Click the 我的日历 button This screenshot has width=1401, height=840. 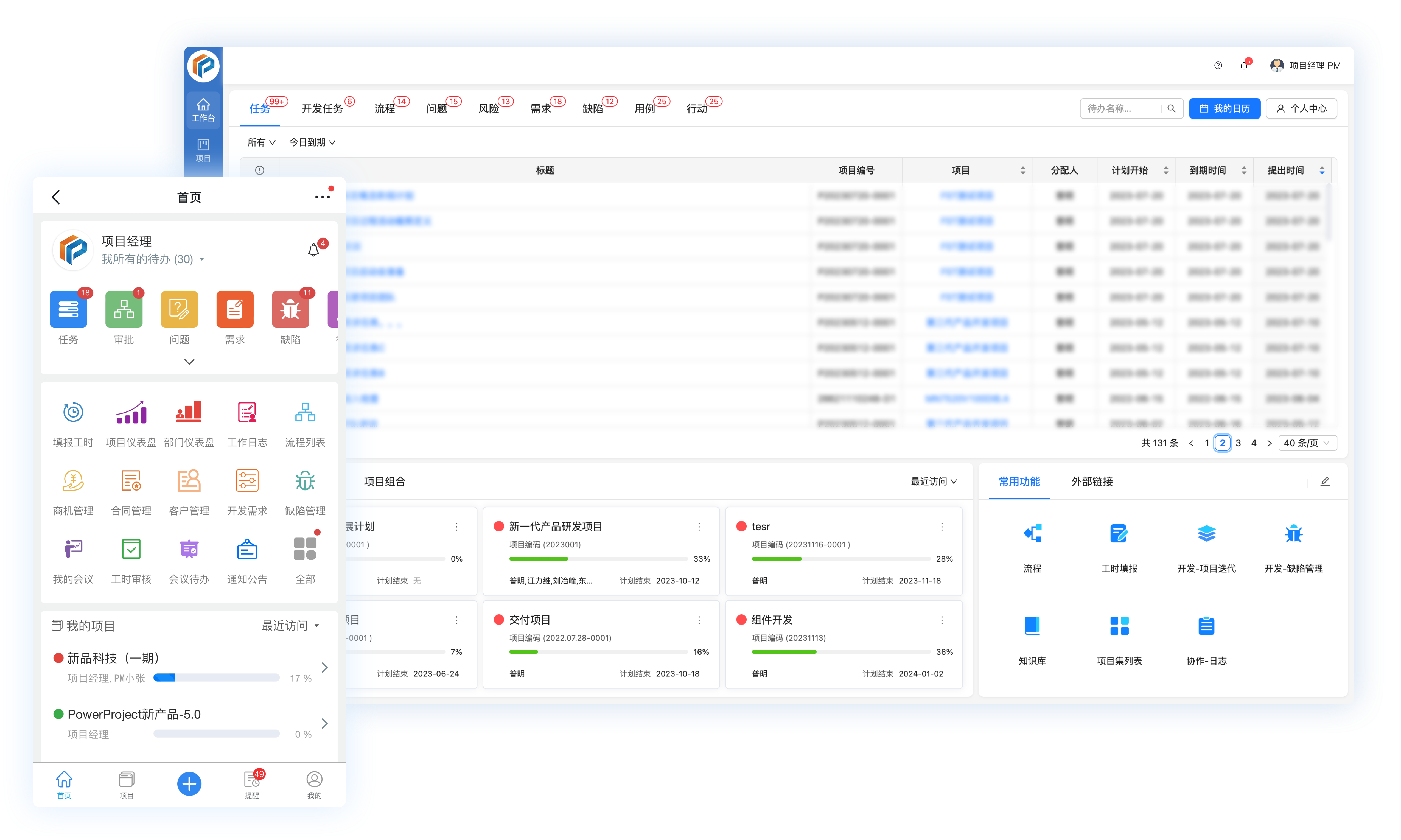(1224, 109)
